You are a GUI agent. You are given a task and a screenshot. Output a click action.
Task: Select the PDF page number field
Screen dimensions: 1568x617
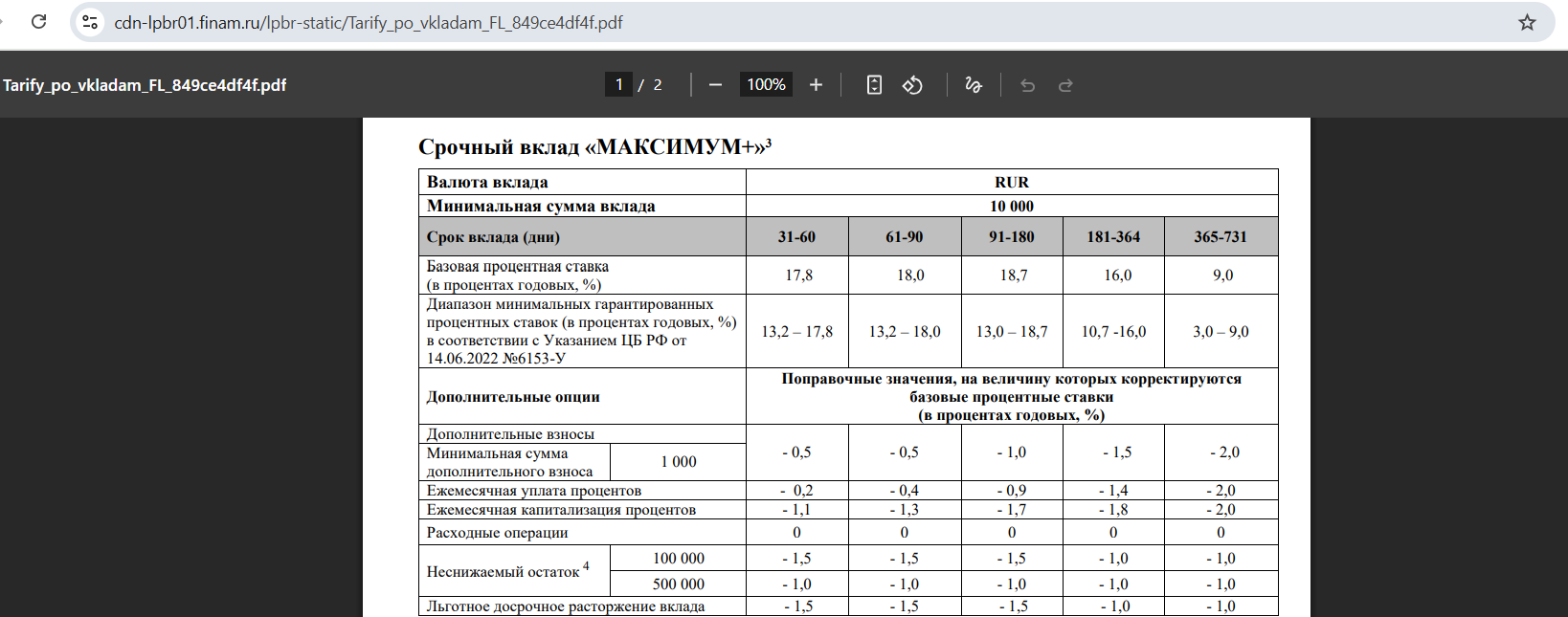point(619,85)
